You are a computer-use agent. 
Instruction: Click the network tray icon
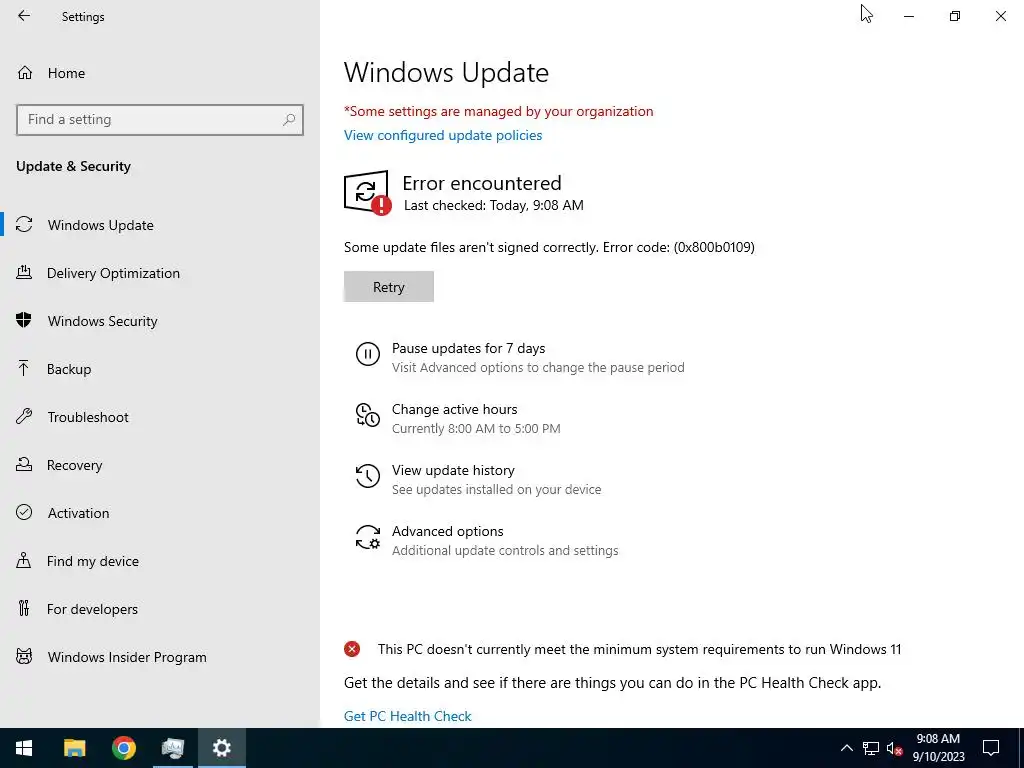pyautogui.click(x=871, y=748)
